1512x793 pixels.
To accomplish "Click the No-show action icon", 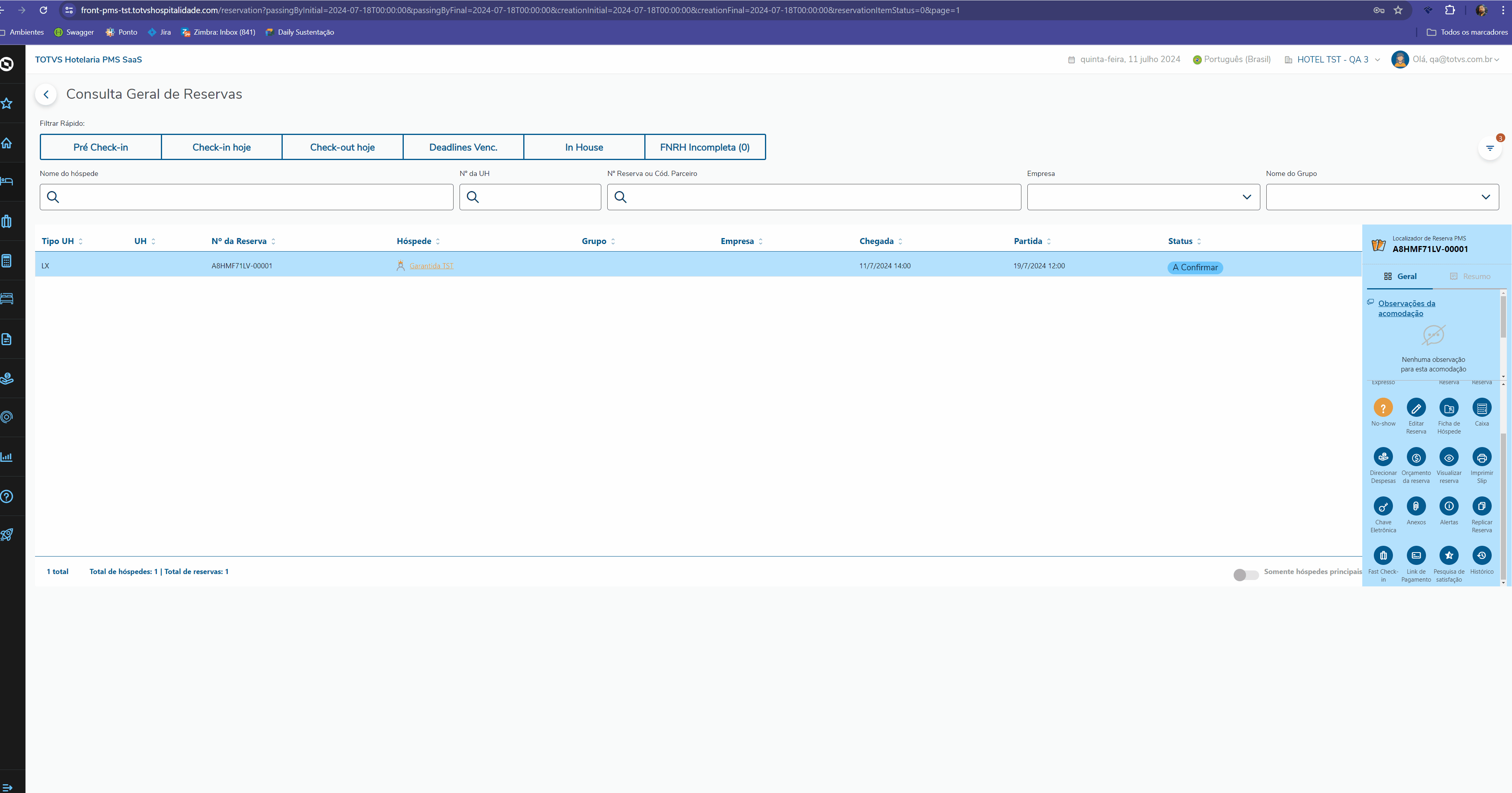I will pos(1383,407).
